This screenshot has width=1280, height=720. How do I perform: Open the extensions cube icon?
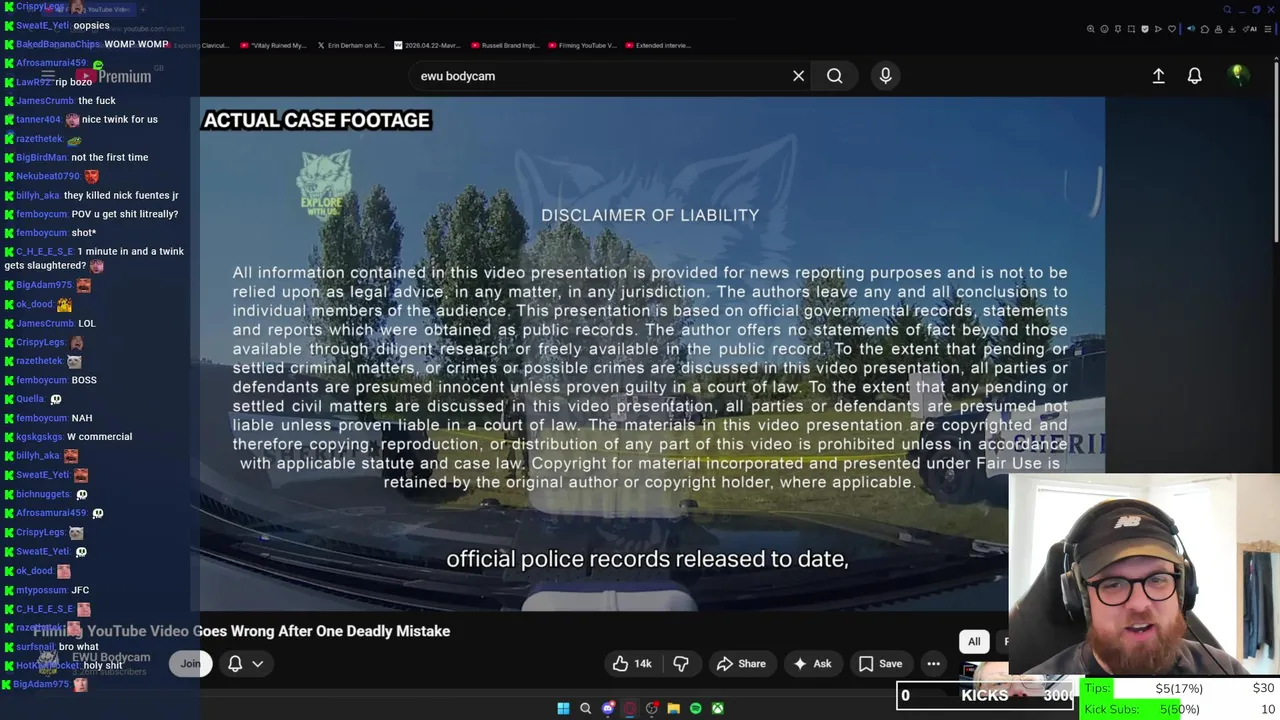tap(1205, 29)
